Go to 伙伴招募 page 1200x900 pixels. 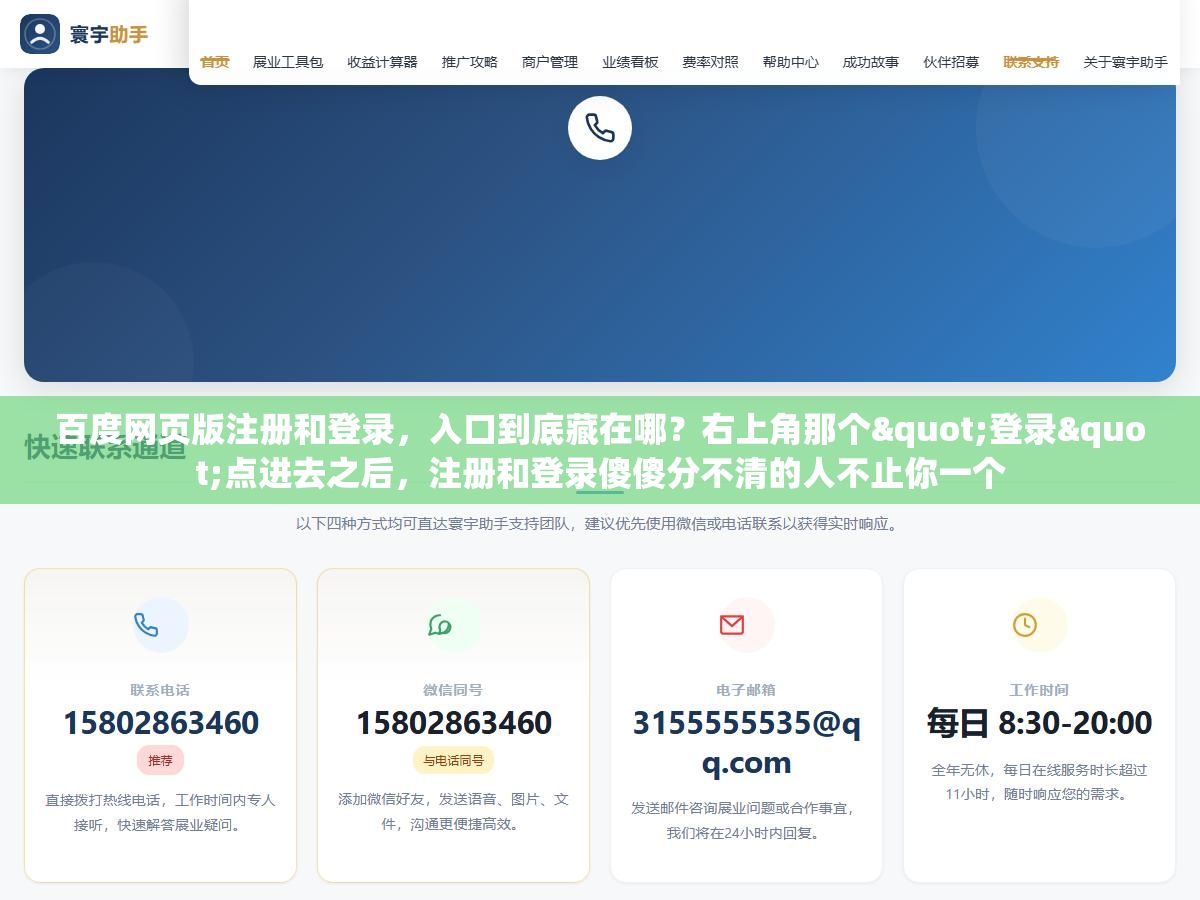(x=951, y=62)
